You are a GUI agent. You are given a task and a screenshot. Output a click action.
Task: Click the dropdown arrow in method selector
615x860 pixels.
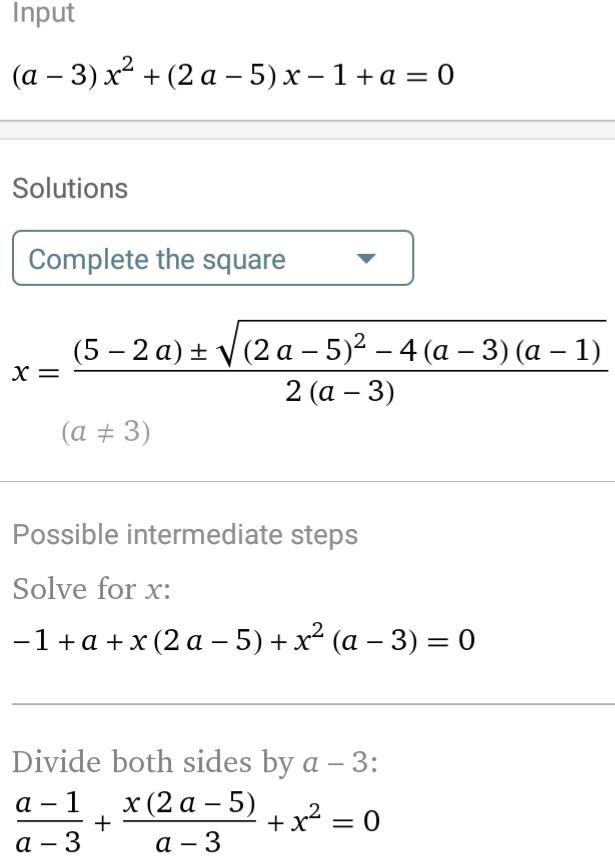pyautogui.click(x=366, y=259)
